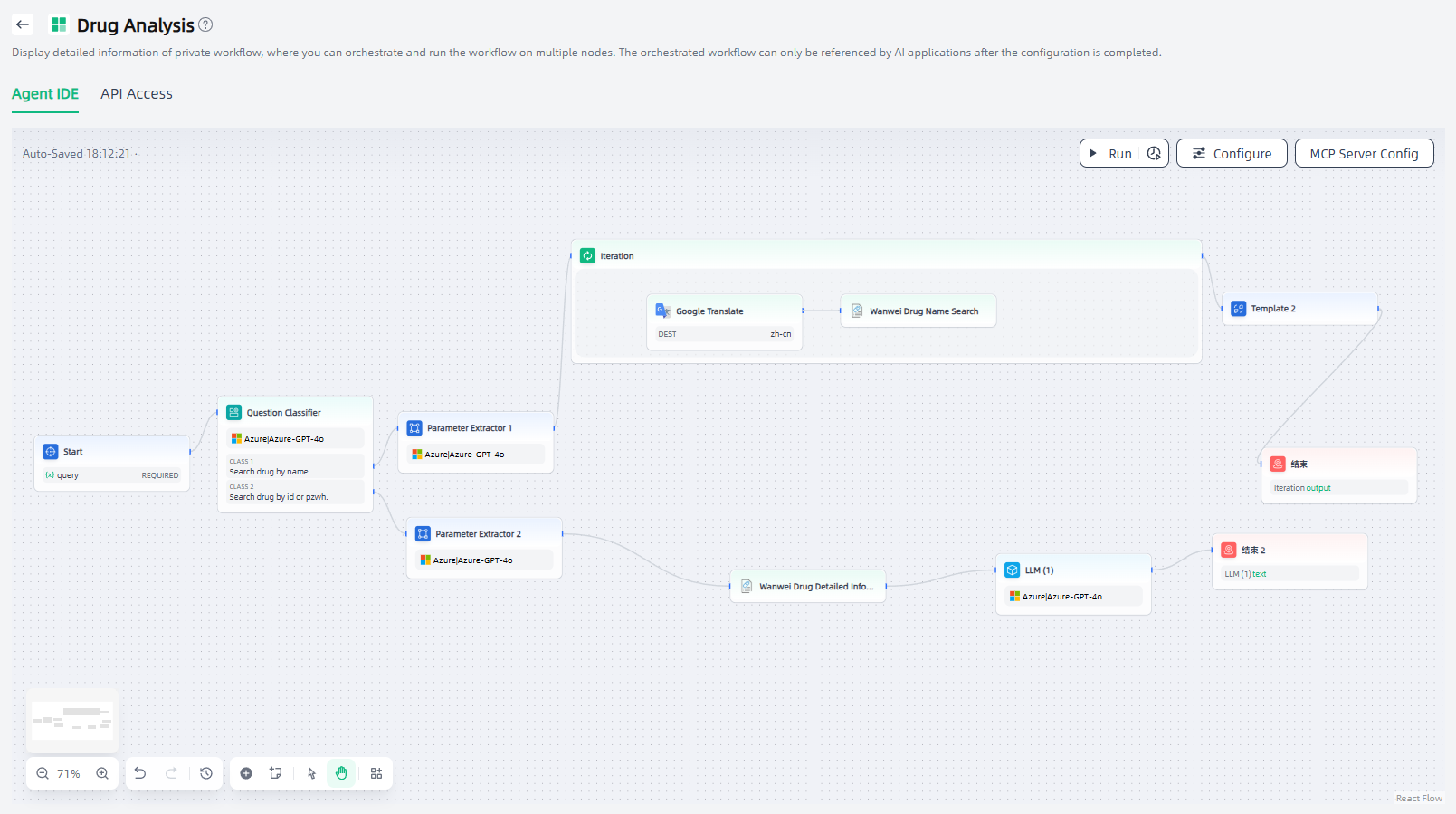Zoom out the canvas with the minus magnifier
Viewport: 1456px width, 814px height.
(43, 773)
